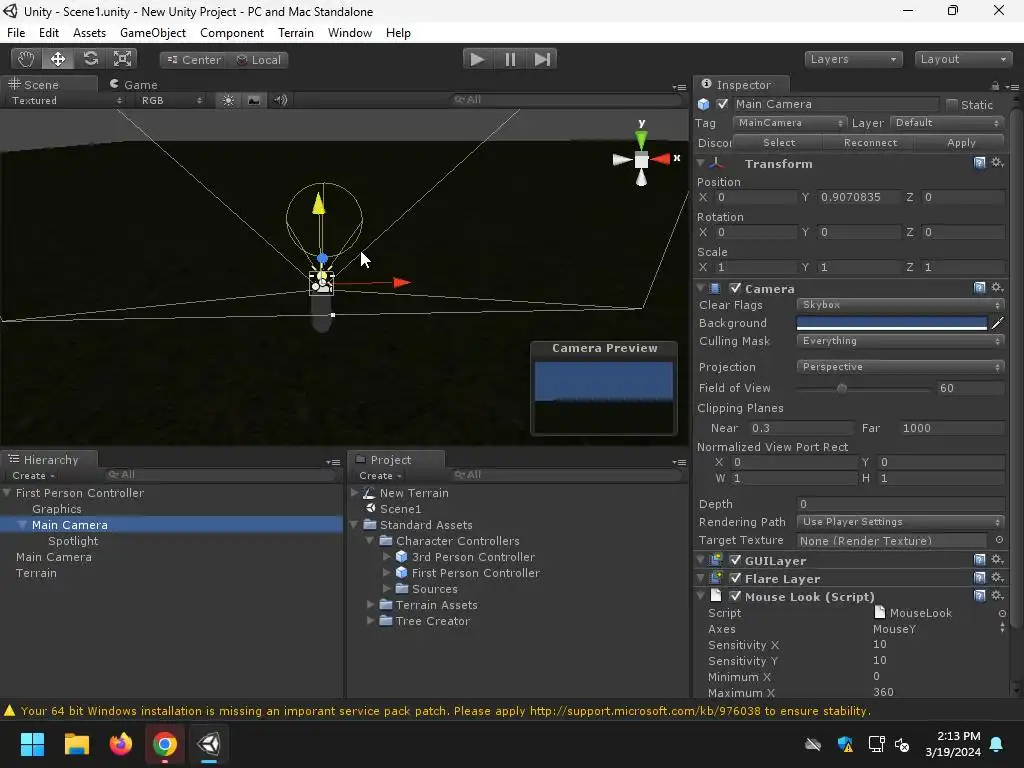Select the Scale tool
This screenshot has width=1024, height=768.
click(x=122, y=59)
